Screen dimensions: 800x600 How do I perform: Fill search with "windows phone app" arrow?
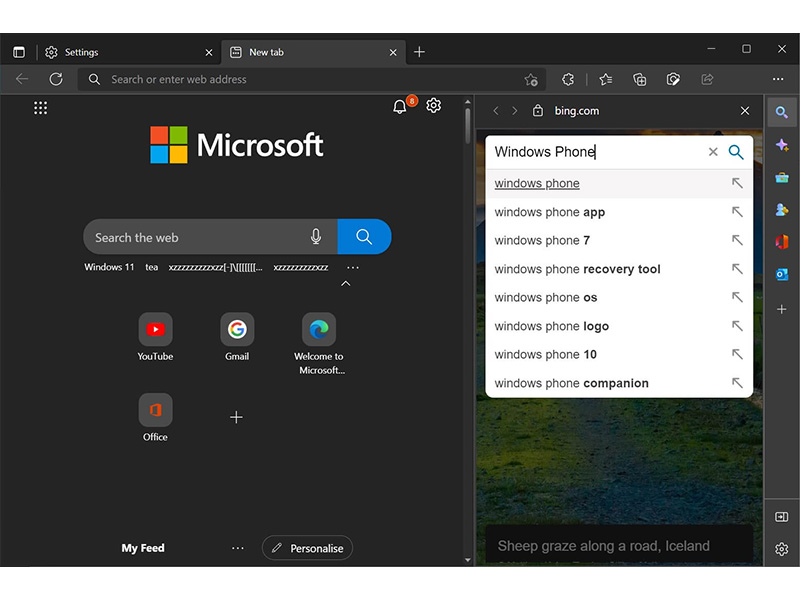coord(737,211)
